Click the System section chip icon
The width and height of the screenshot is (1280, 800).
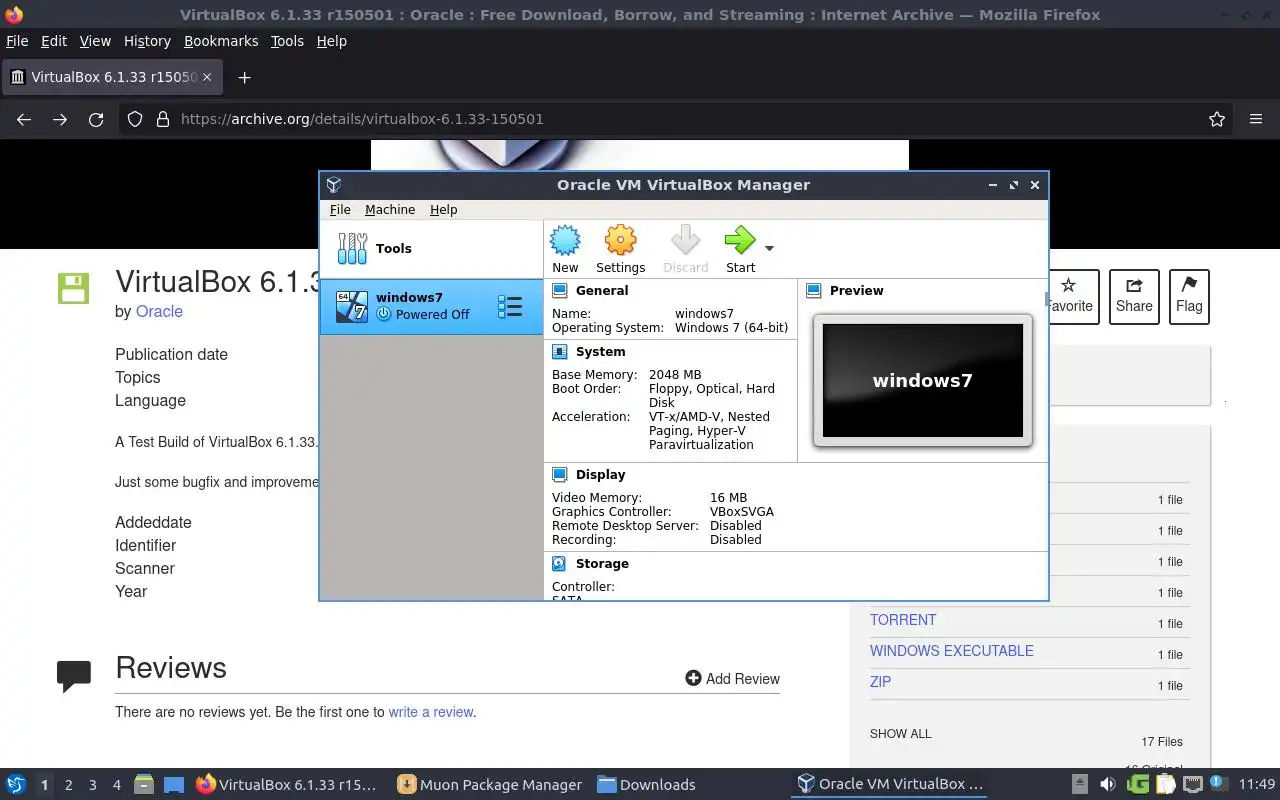[560, 352]
